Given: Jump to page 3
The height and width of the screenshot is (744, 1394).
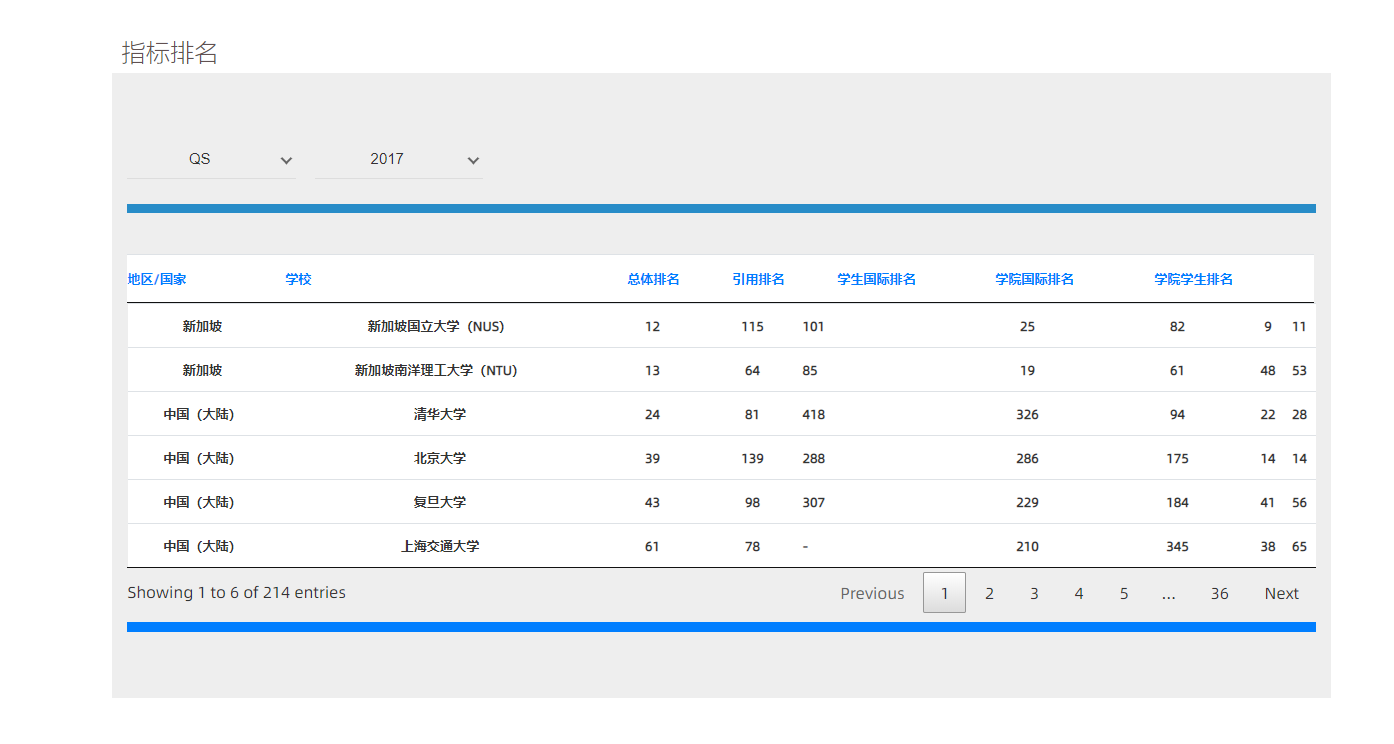Looking at the screenshot, I should click(1034, 593).
